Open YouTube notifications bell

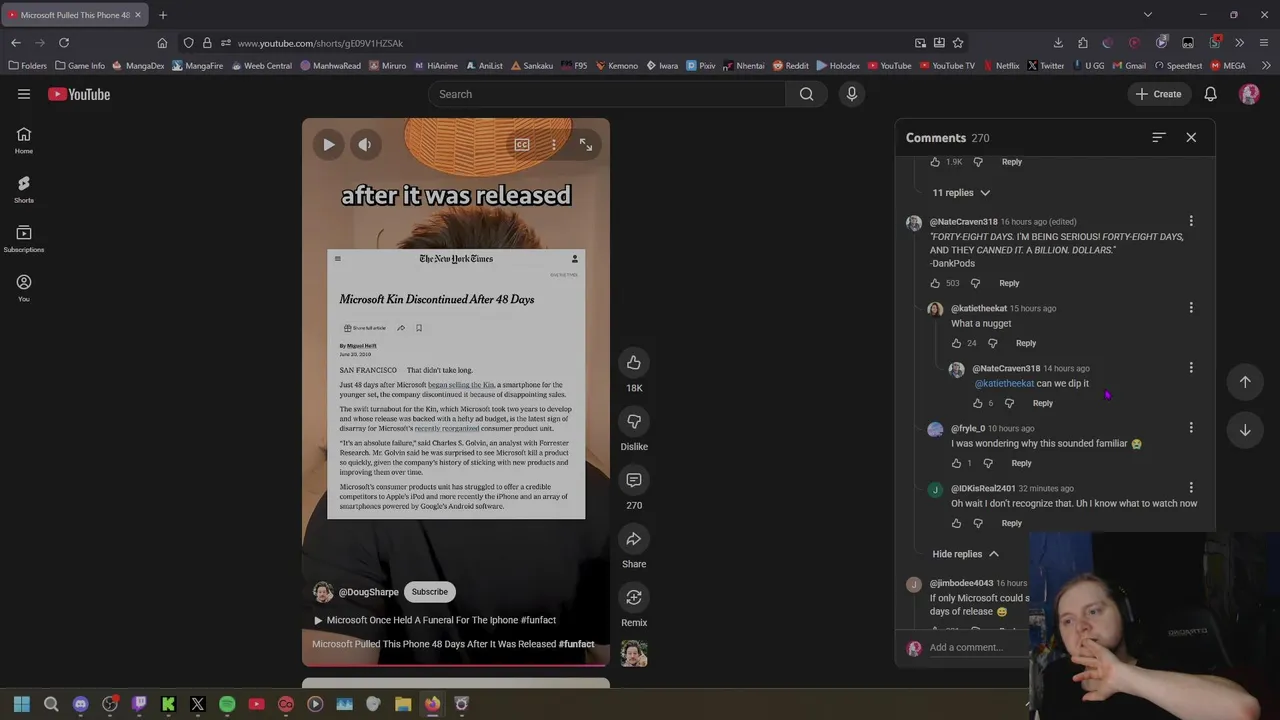point(1210,94)
